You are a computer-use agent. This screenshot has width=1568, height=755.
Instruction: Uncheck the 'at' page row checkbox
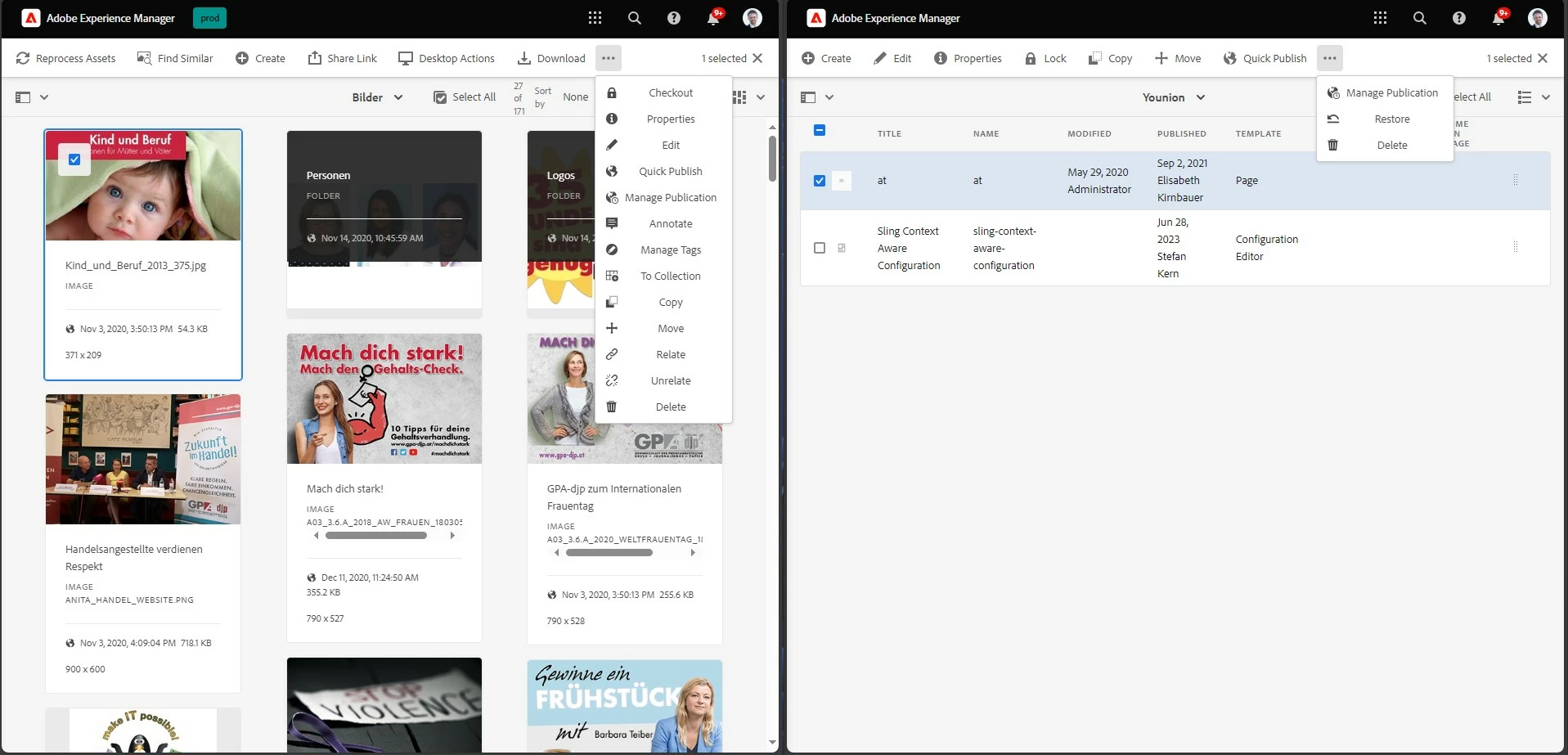820,181
